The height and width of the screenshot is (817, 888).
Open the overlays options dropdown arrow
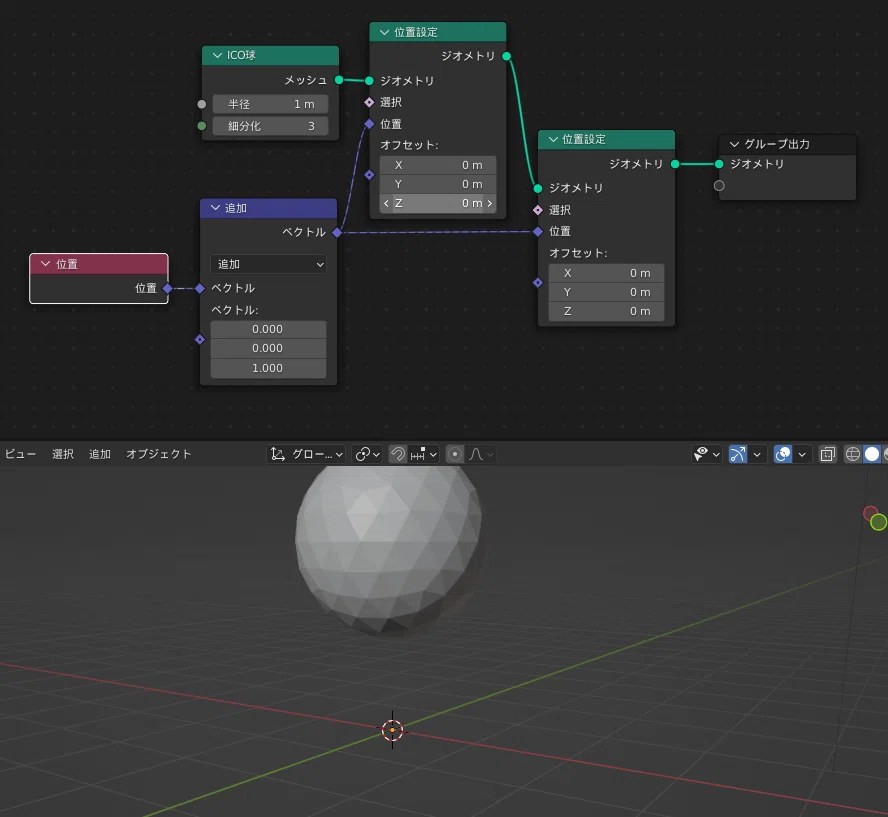pos(802,454)
